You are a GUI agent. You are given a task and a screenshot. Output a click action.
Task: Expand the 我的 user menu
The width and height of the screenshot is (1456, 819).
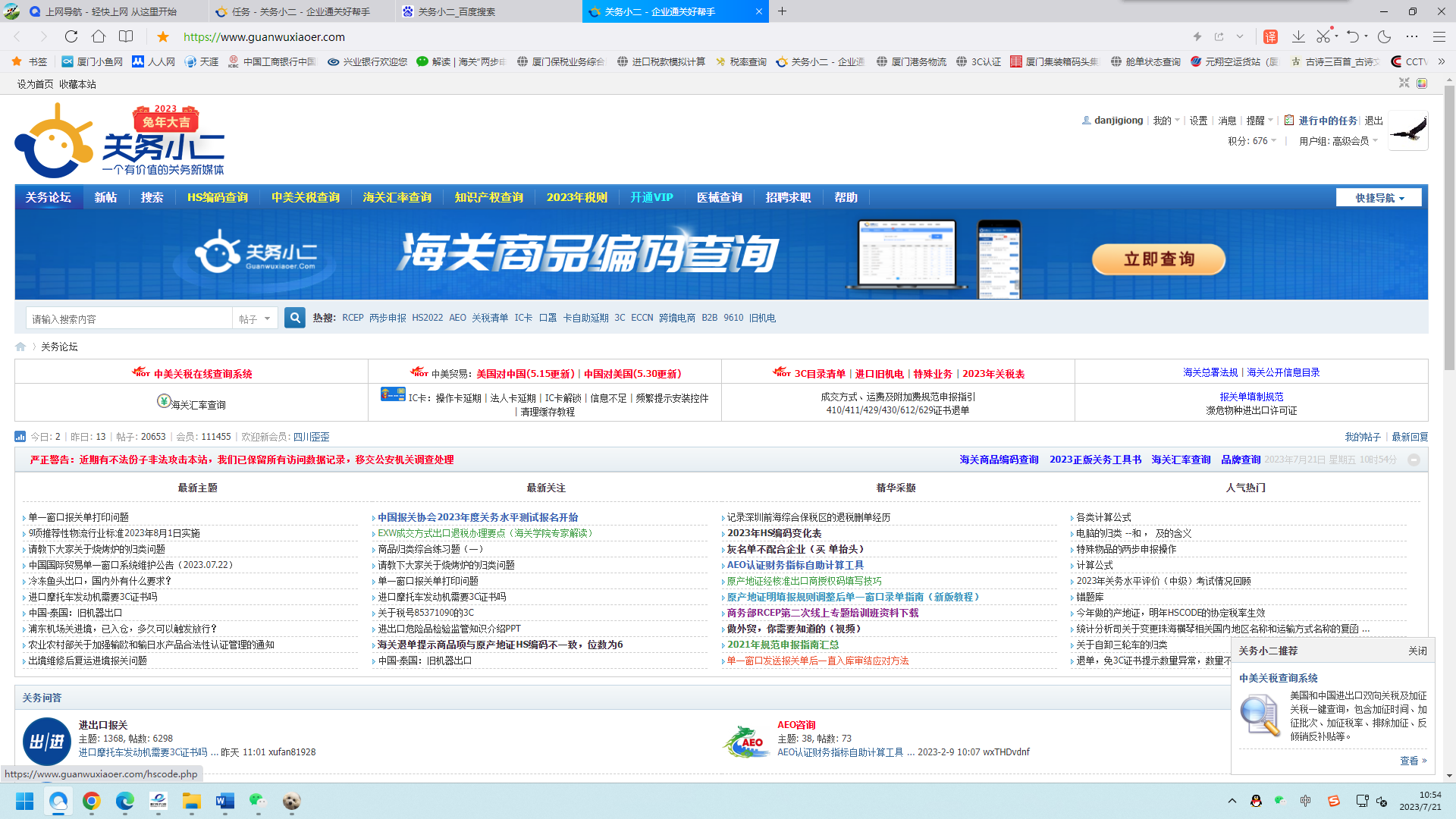[x=1166, y=121]
